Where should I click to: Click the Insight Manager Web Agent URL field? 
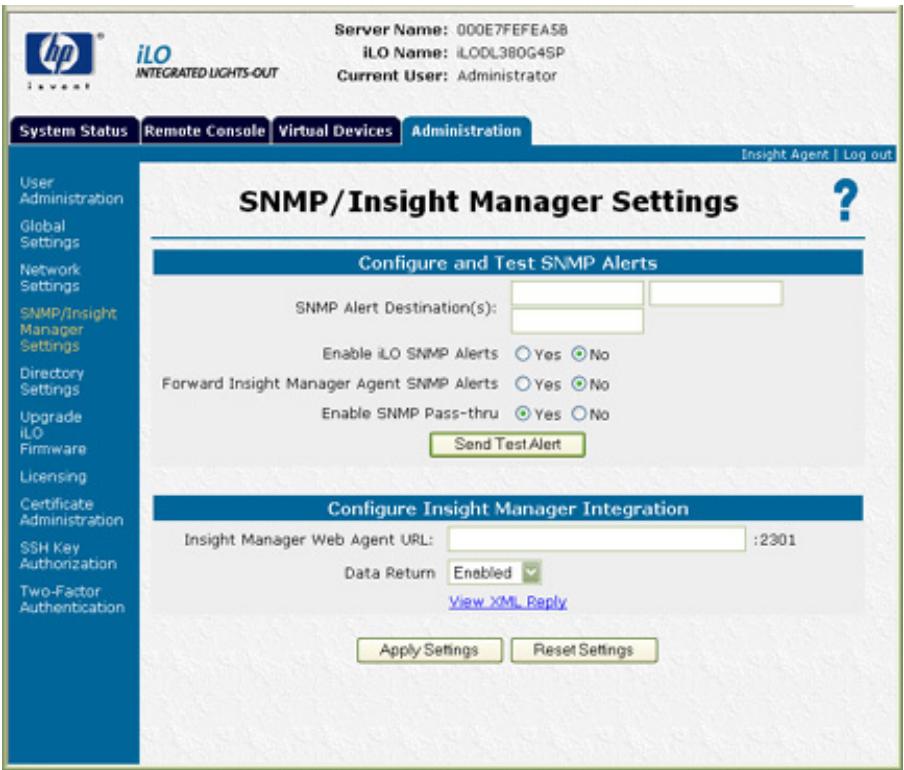(597, 539)
